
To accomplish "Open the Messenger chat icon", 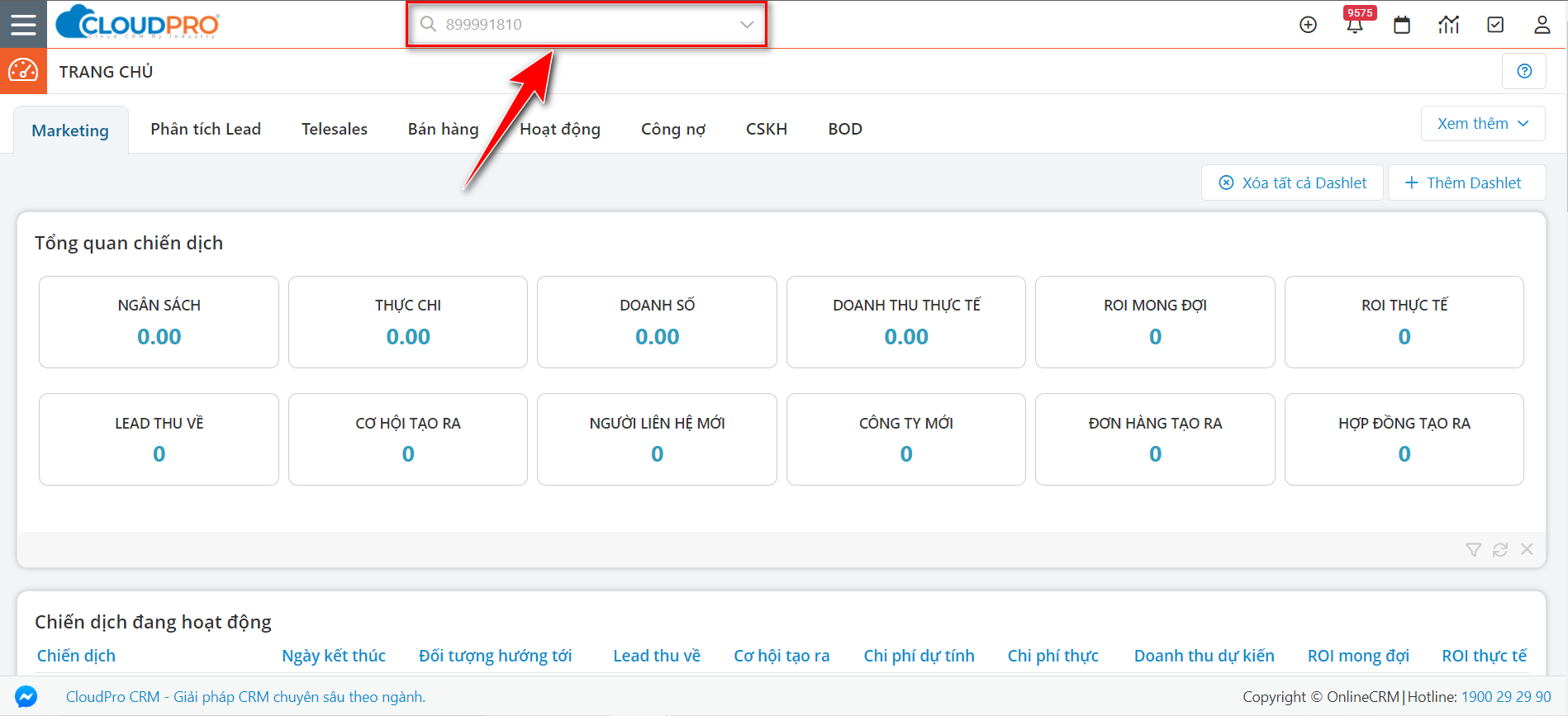I will coord(26,697).
